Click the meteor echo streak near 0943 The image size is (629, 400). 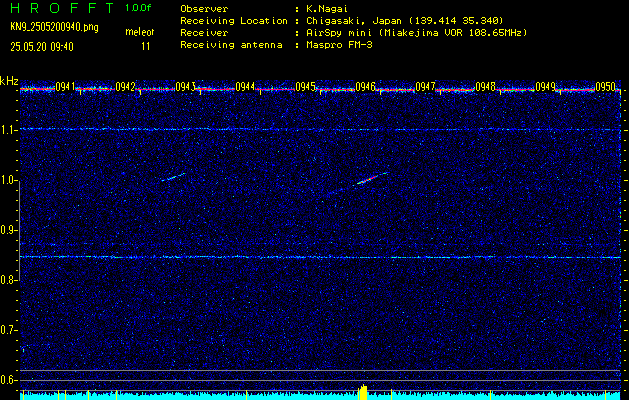point(173,177)
